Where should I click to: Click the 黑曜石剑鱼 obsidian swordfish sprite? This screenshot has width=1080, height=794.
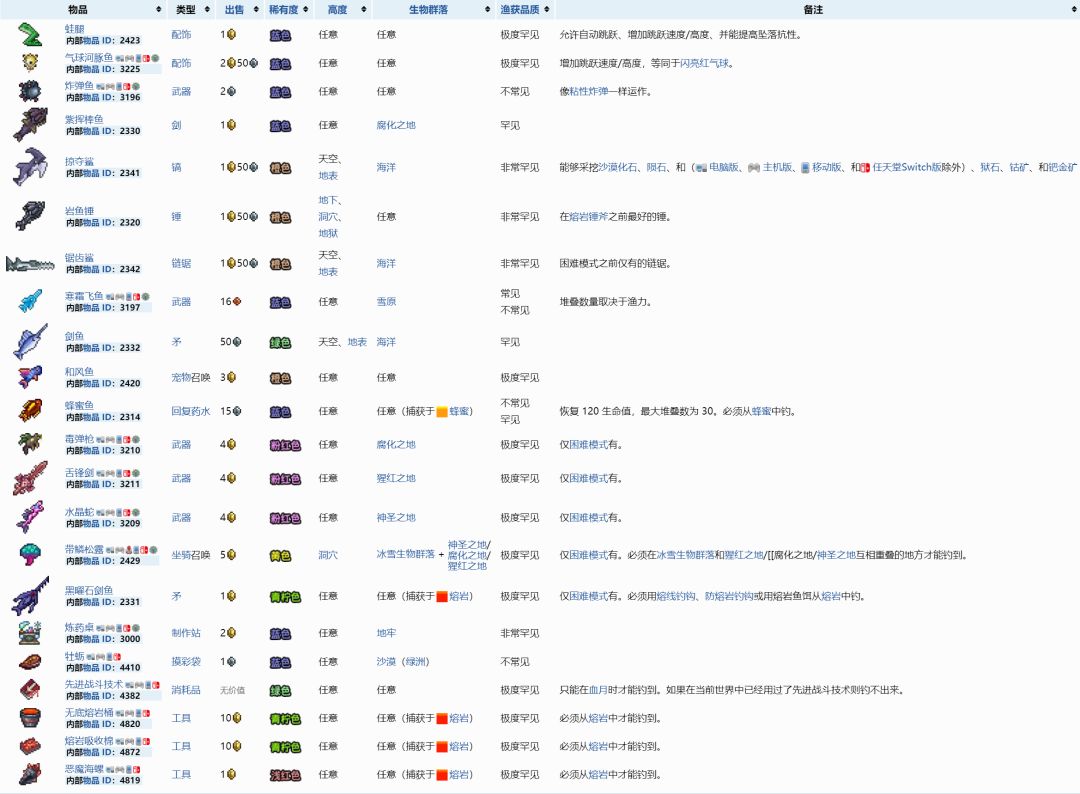click(30, 596)
